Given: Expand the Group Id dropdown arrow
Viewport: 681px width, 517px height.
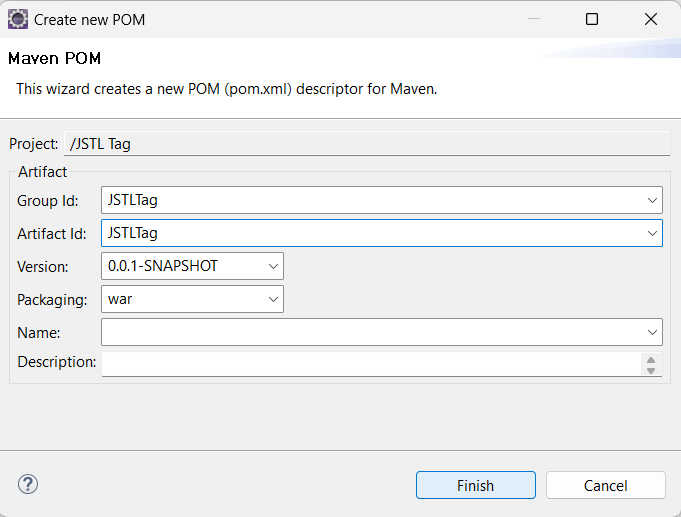Looking at the screenshot, I should coord(652,200).
